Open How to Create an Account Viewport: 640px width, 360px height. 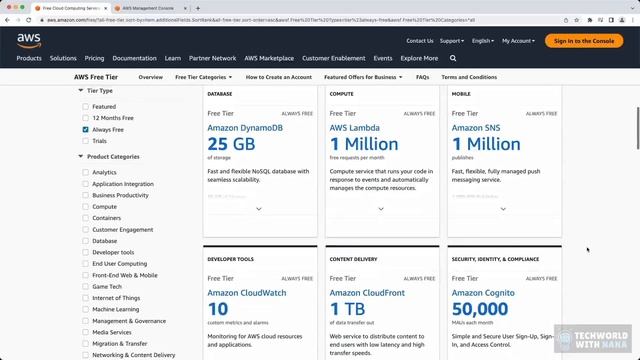tap(278, 77)
